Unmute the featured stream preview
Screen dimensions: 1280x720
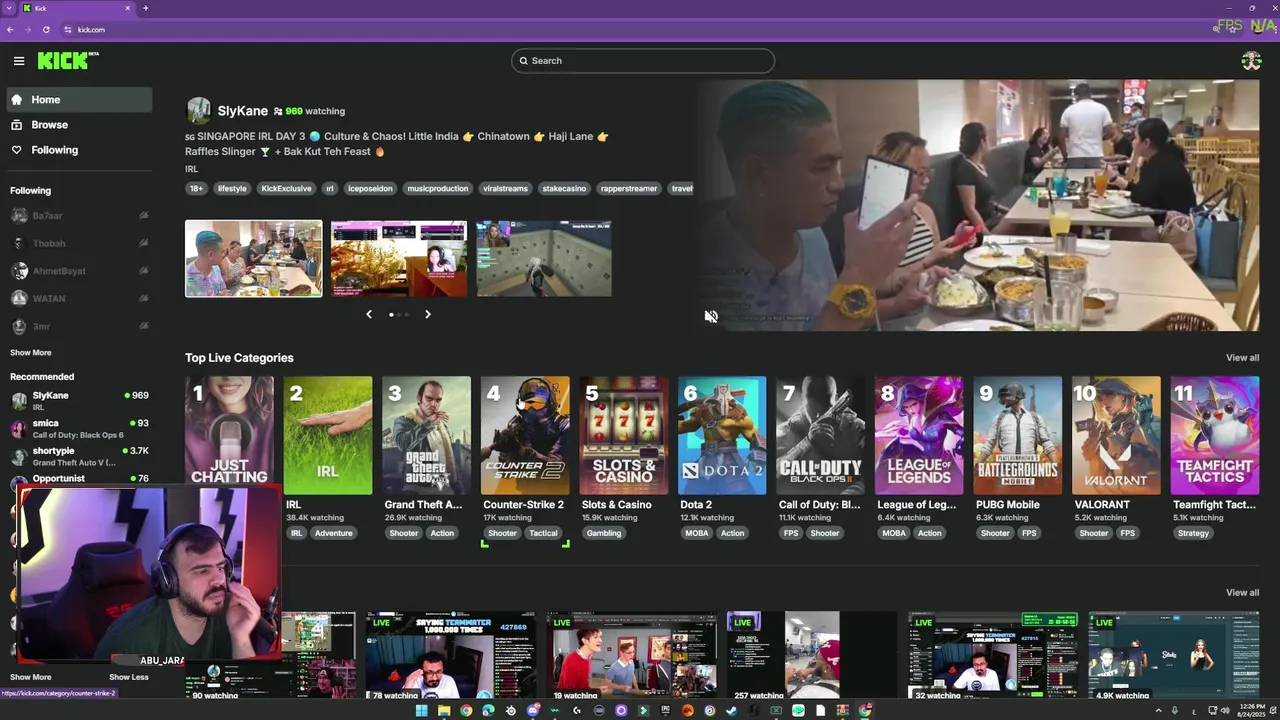click(x=711, y=316)
